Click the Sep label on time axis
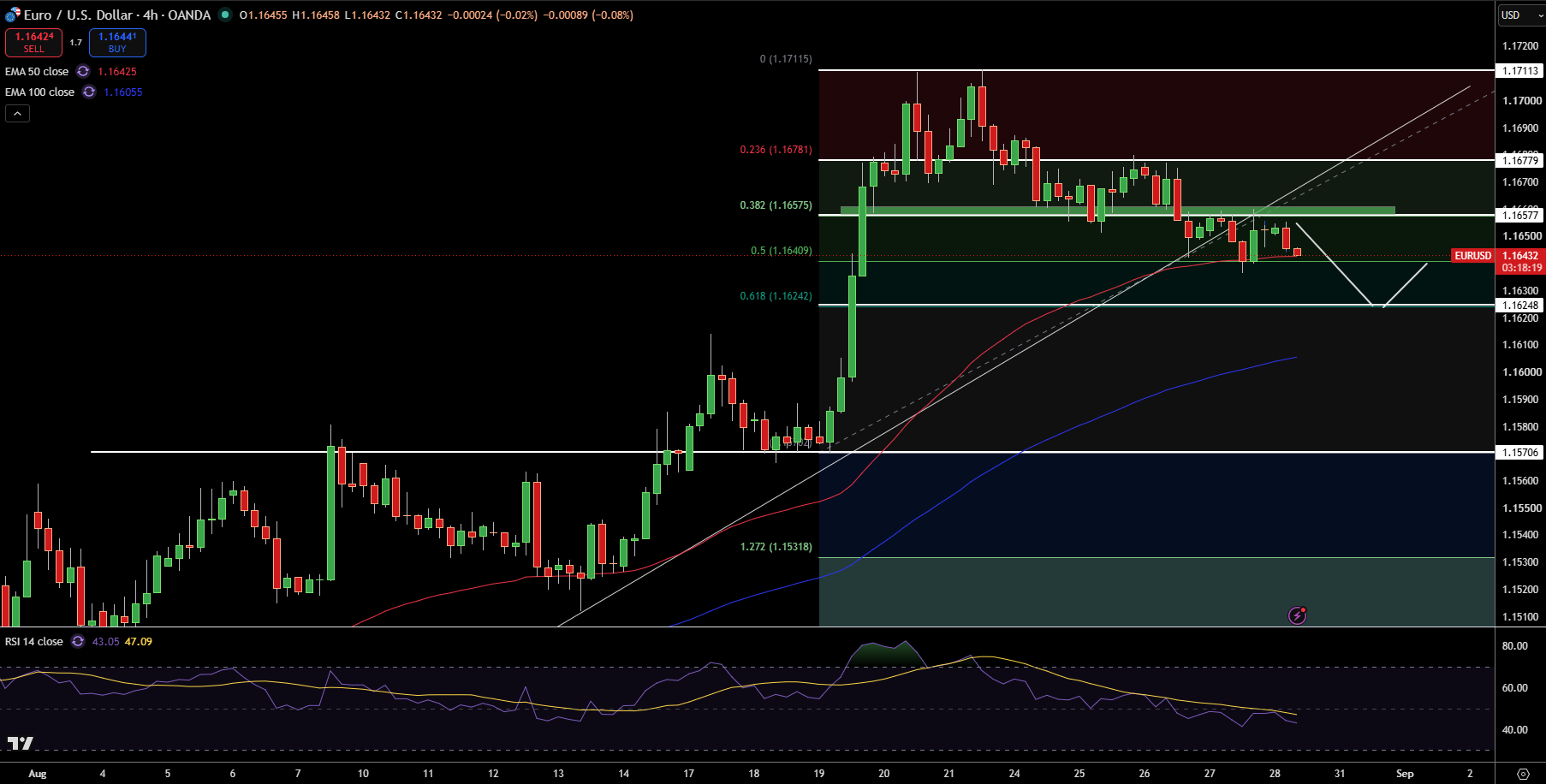This screenshot has width=1546, height=784. tap(1405, 773)
